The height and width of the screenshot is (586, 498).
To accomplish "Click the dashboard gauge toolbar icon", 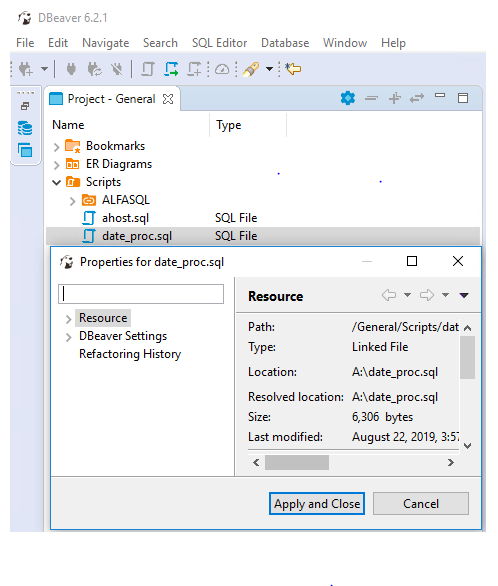I will tap(222, 69).
